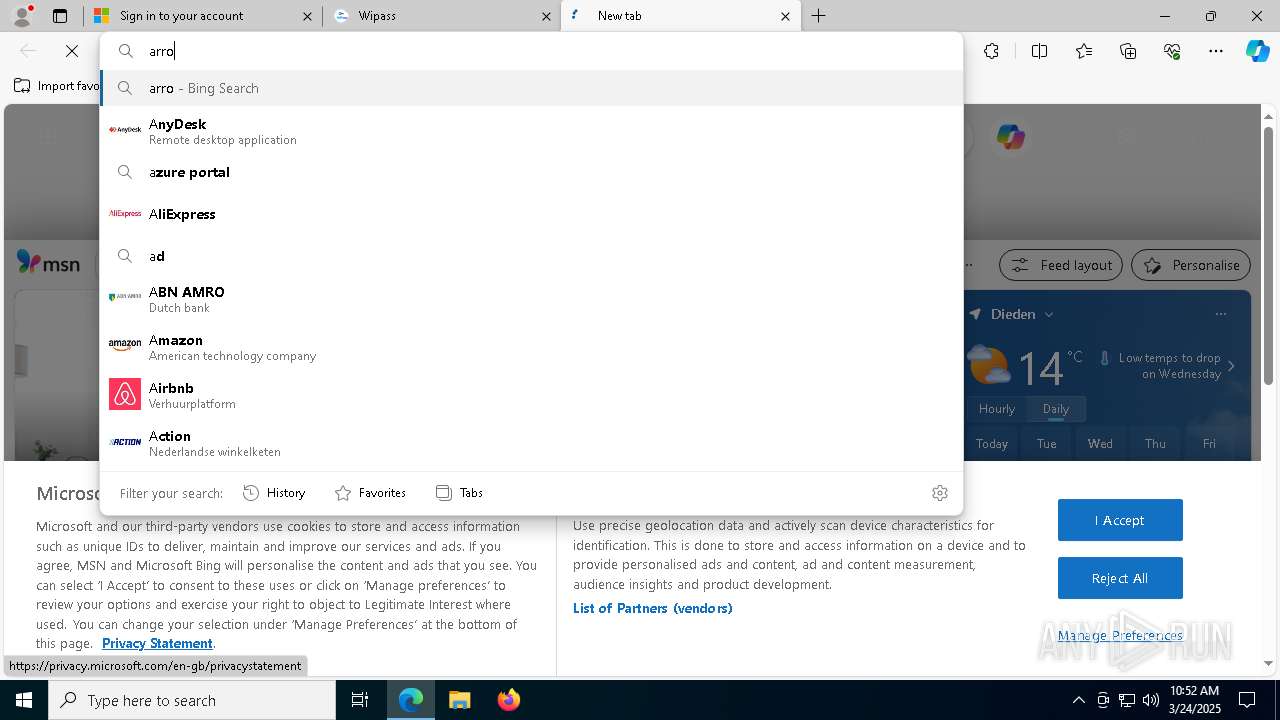1280x720 pixels.
Task: Click the Windows taskbar search box
Action: (192, 700)
